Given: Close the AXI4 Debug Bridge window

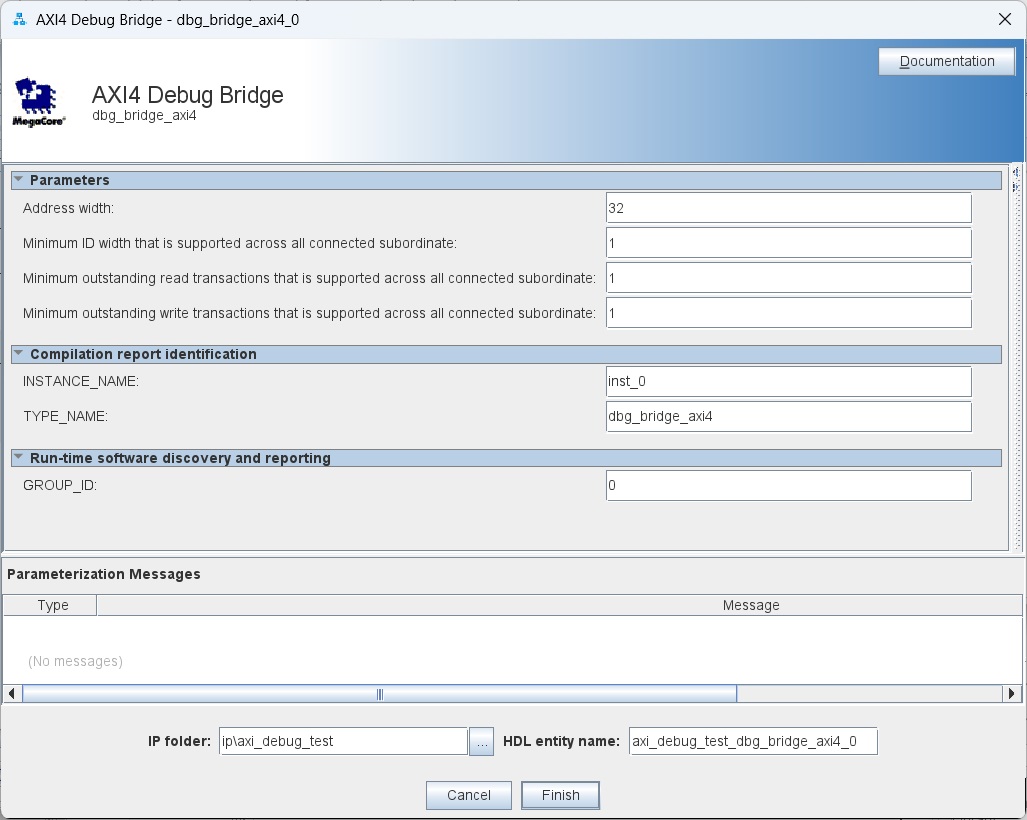Looking at the screenshot, I should (x=1005, y=20).
